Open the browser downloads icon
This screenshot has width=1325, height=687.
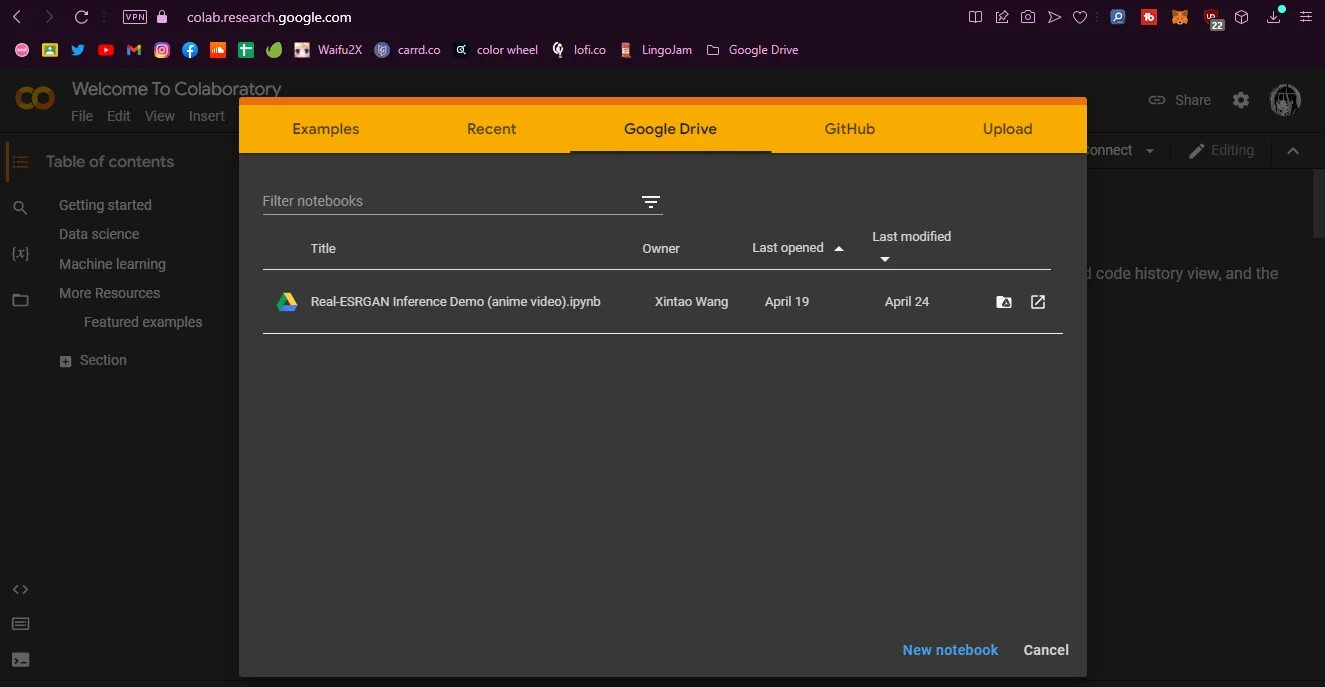pos(1275,16)
